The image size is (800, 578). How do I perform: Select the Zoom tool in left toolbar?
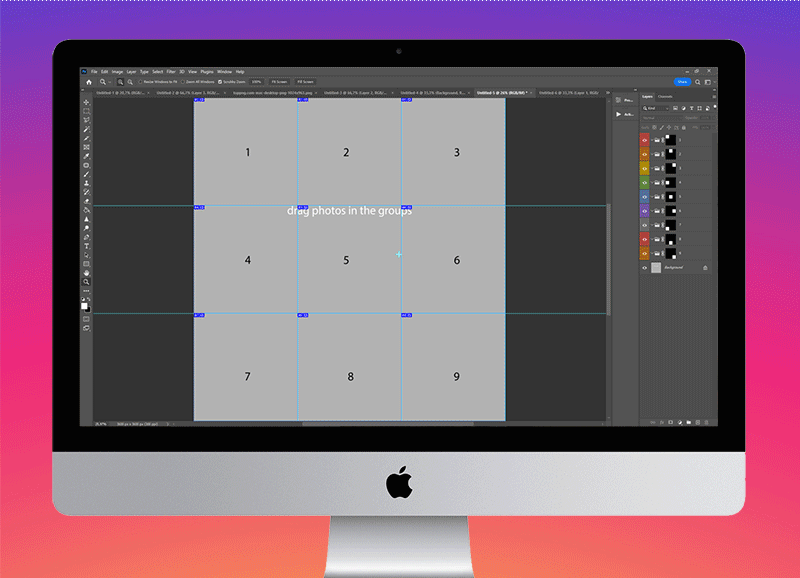click(86, 282)
